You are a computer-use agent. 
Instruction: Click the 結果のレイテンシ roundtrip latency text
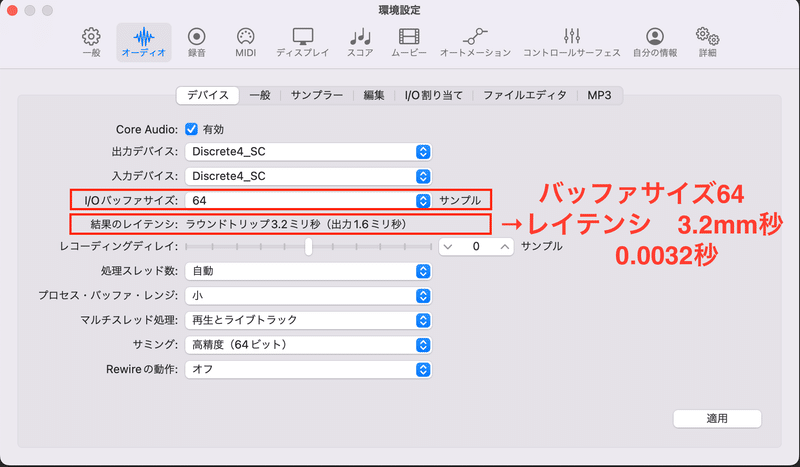tap(295, 224)
